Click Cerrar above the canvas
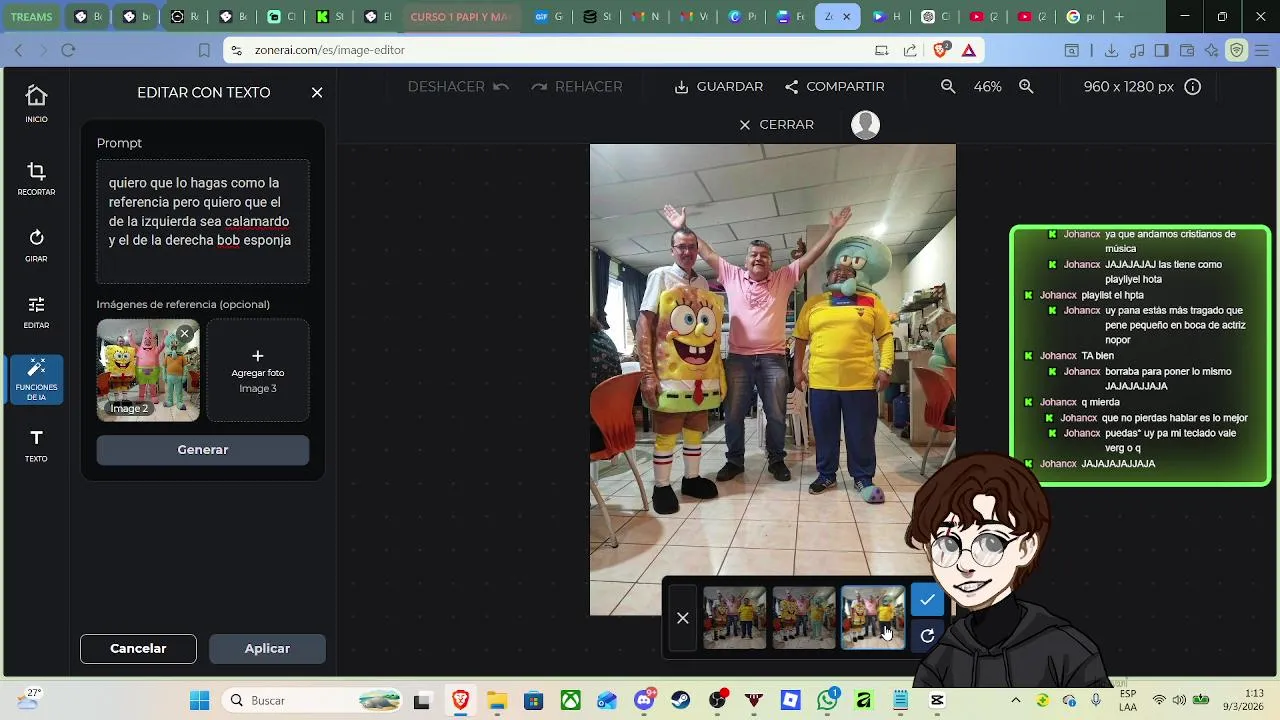Viewport: 1280px width, 720px height. (x=776, y=124)
